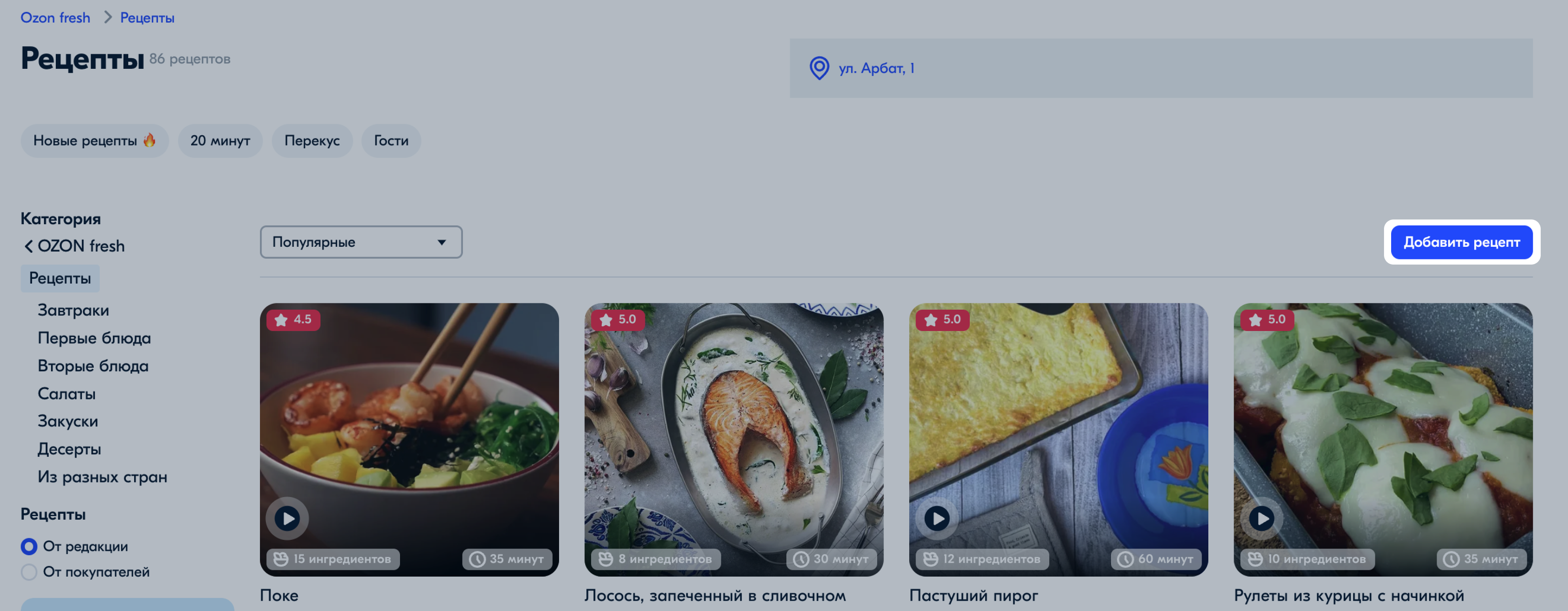Click the dropdown arrow in the sort box
This screenshot has height=611, width=1568.
pos(442,242)
